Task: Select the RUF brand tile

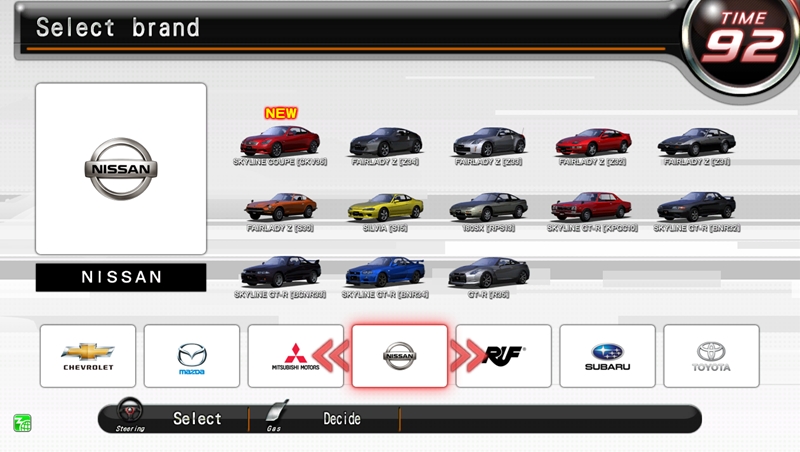Action: [x=504, y=356]
